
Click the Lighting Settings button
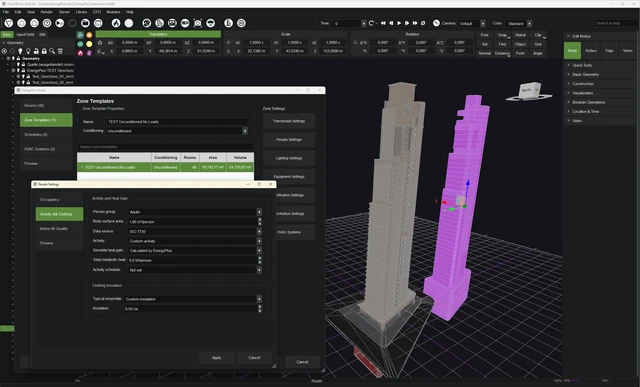coord(289,158)
